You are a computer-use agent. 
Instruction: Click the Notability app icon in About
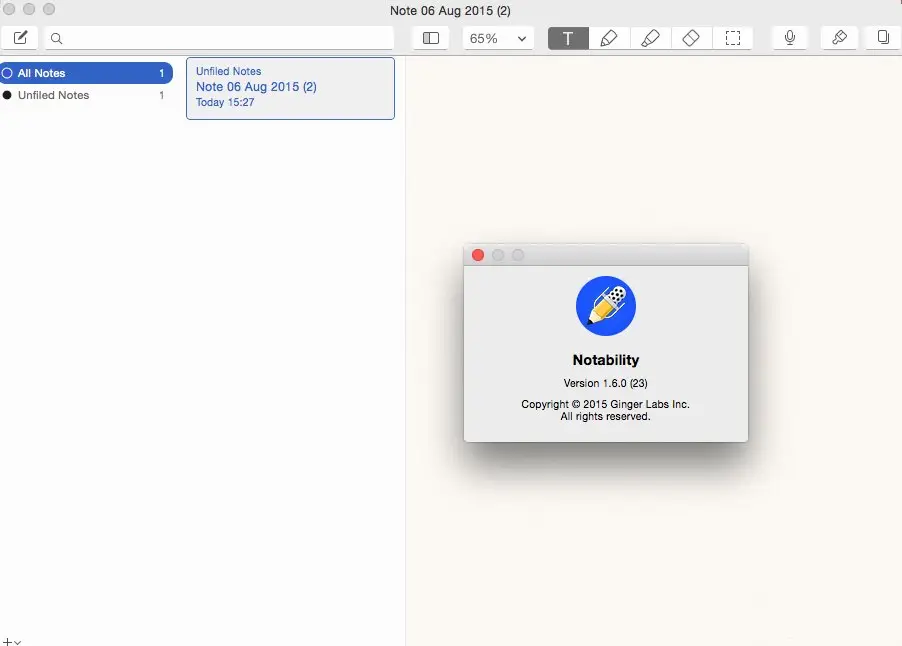click(606, 305)
